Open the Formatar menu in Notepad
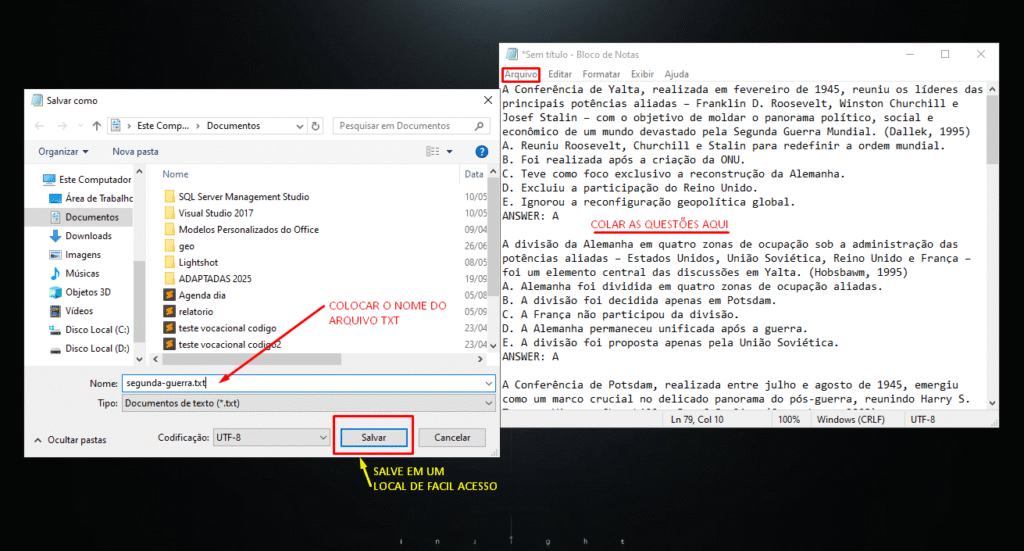 coord(601,74)
